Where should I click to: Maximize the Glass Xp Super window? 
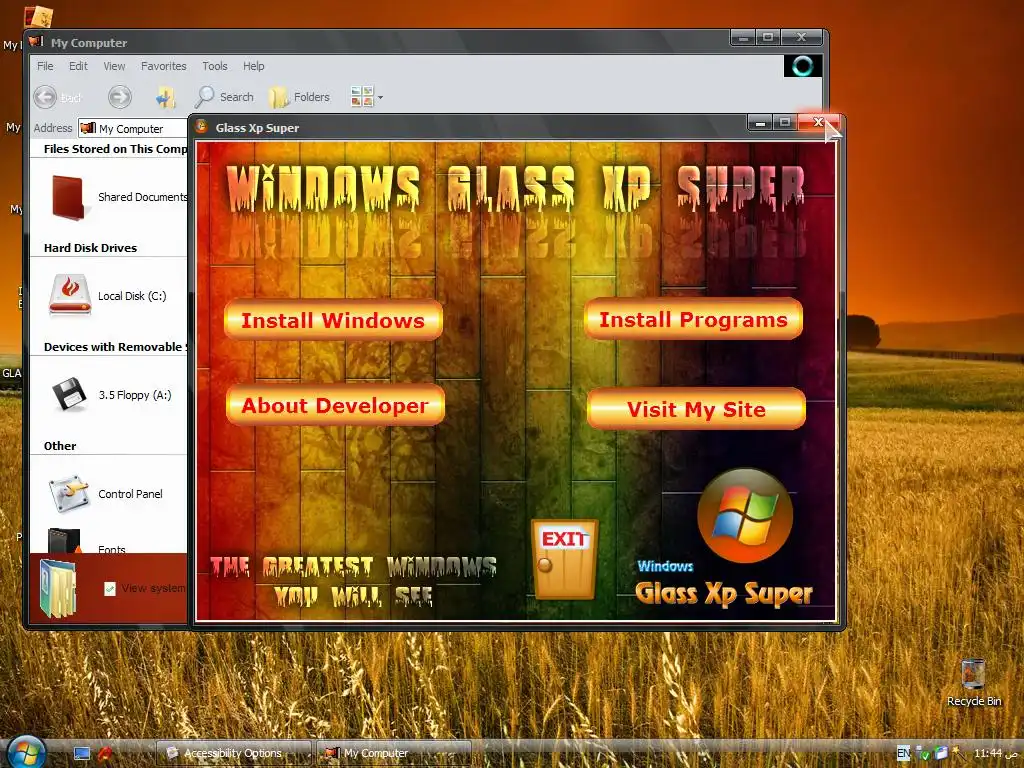tap(786, 123)
